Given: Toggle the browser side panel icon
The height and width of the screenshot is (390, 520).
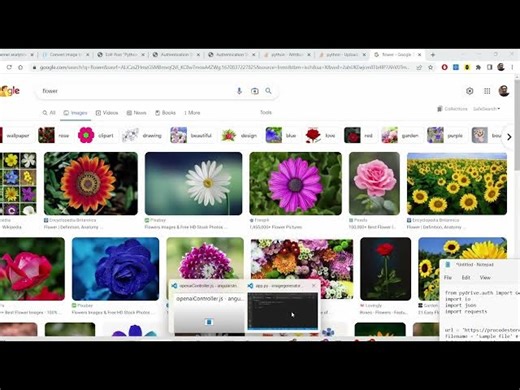Looking at the screenshot, I should pos(489,67).
